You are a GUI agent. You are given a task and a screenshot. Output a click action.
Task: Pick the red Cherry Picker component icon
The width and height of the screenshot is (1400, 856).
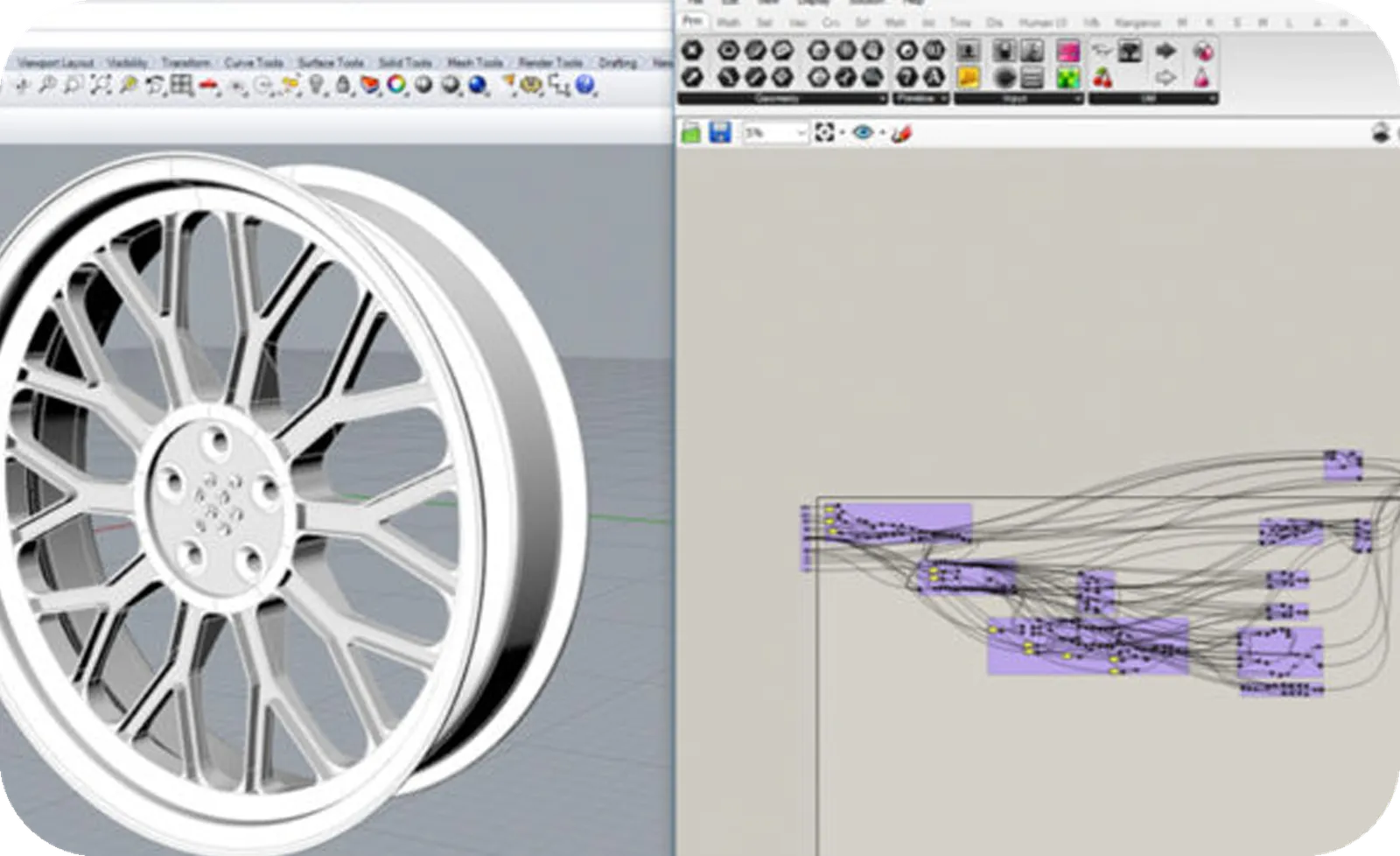tap(1103, 78)
